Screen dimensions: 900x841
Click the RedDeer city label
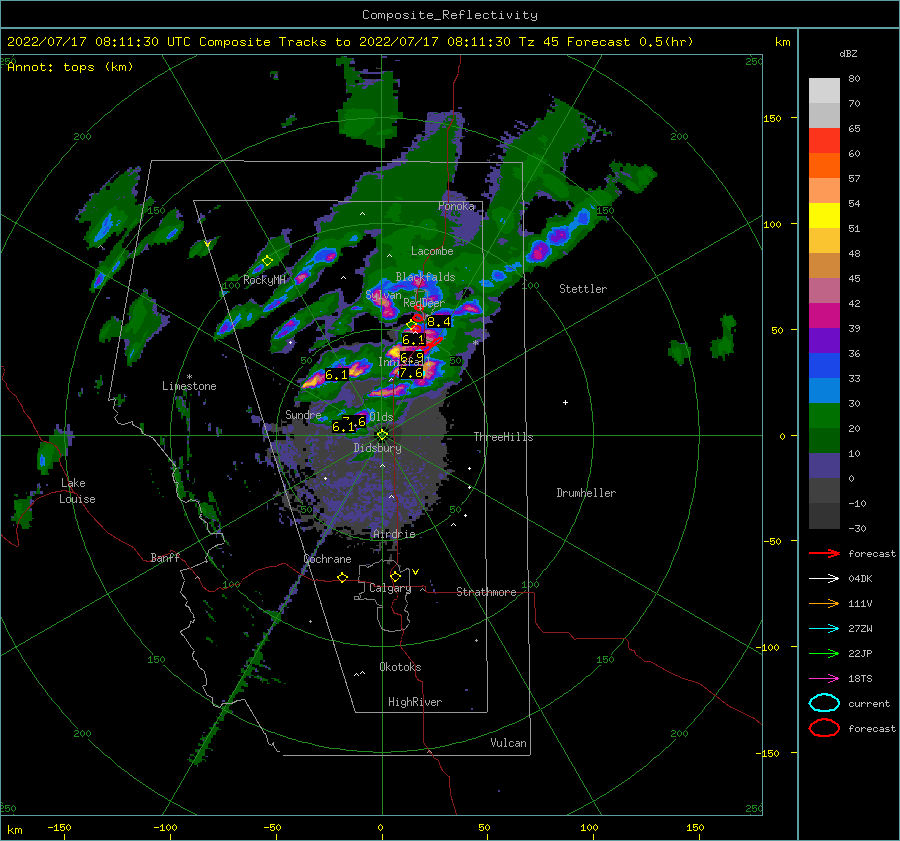[424, 303]
